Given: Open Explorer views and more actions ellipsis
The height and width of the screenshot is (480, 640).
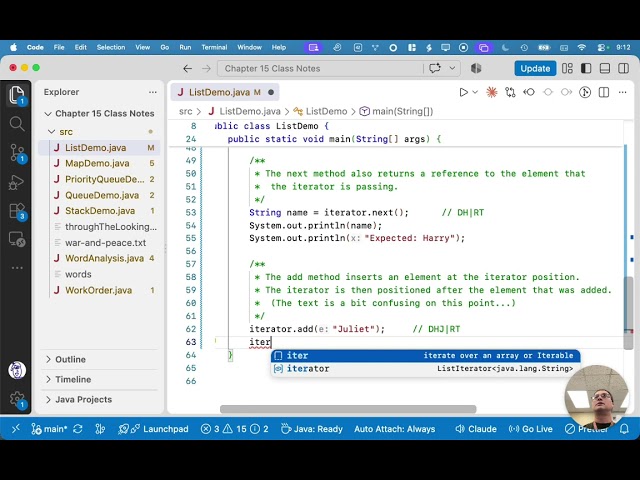Looking at the screenshot, I should click(153, 92).
